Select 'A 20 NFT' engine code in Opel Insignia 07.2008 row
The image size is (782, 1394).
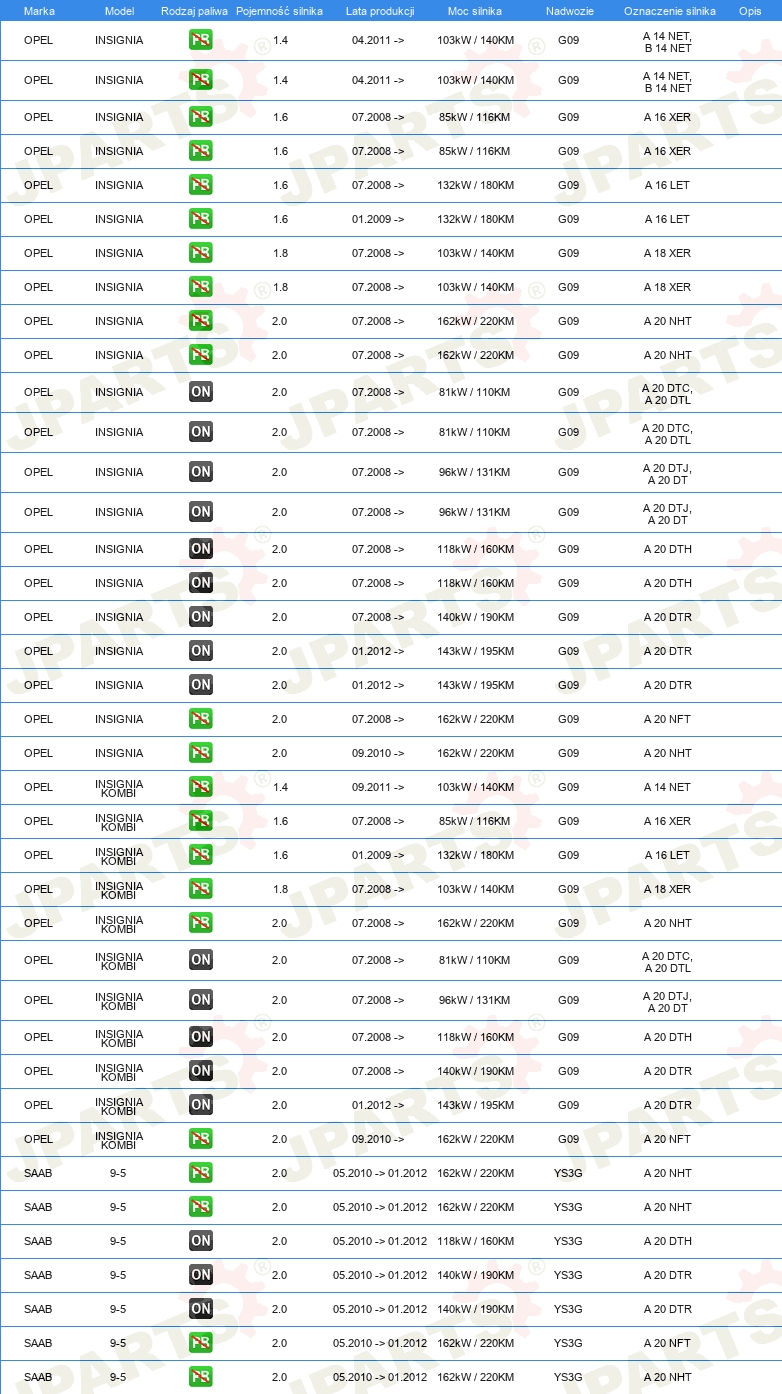pos(667,719)
